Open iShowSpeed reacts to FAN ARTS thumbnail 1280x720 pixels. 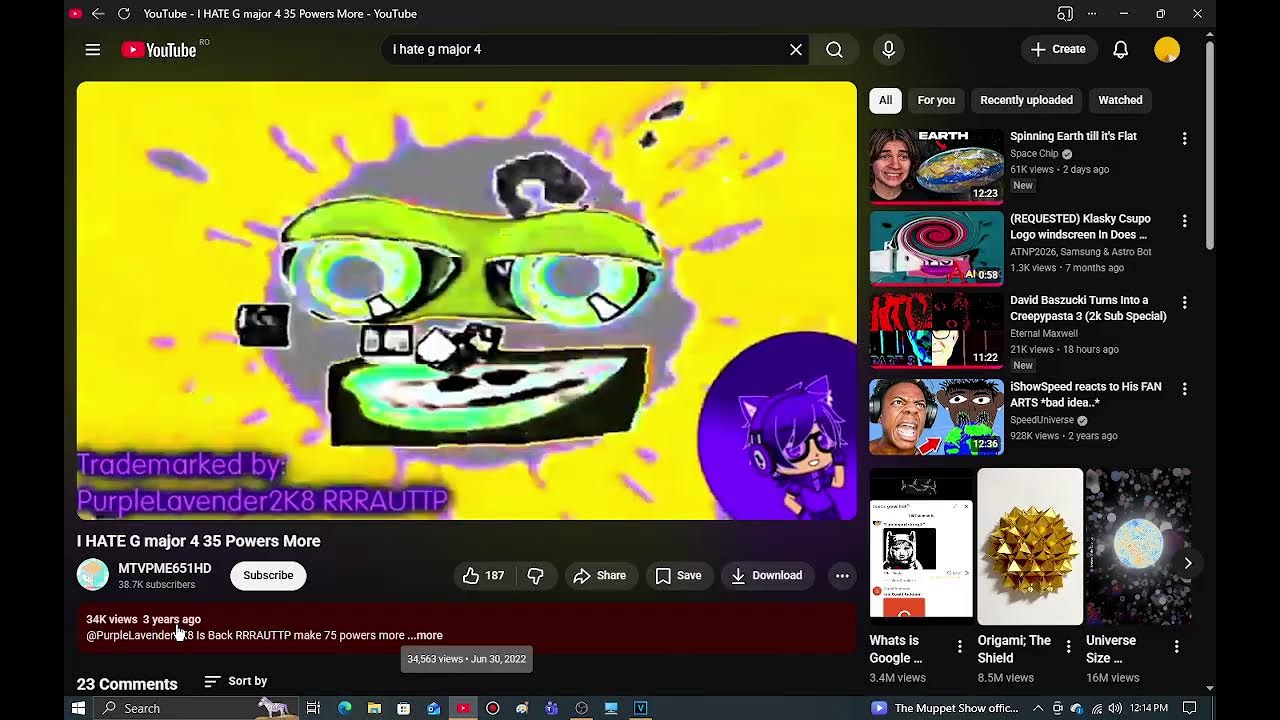936,417
